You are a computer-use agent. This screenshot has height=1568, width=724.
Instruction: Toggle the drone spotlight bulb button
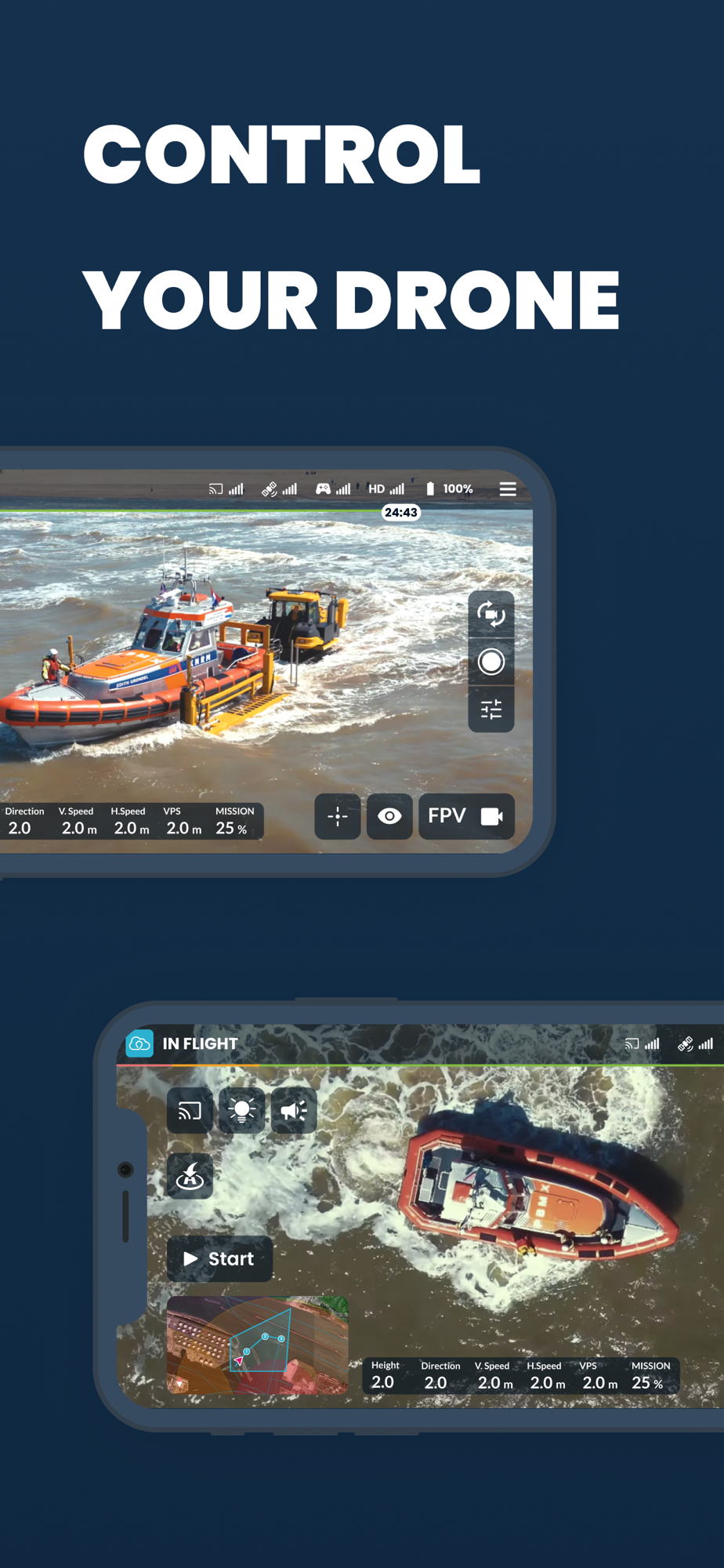coord(241,1110)
